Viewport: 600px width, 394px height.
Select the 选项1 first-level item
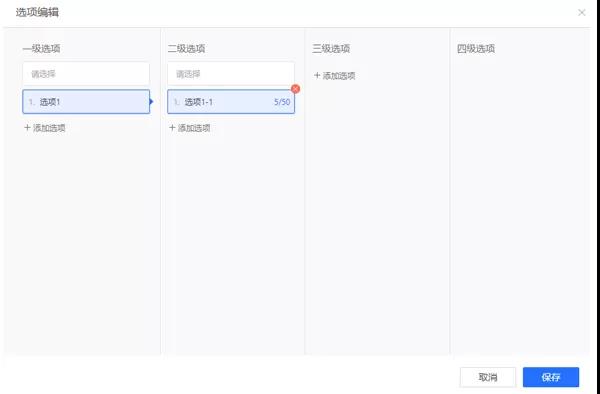pyautogui.click(x=86, y=102)
